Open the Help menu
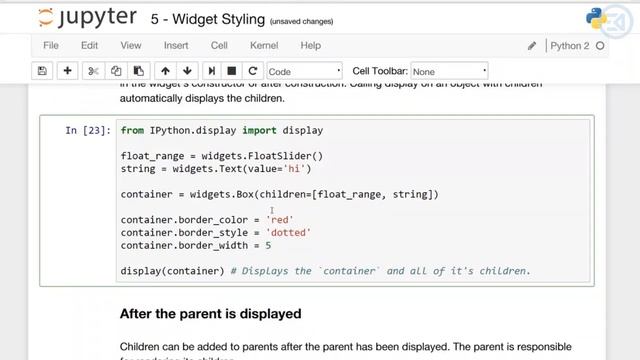This screenshot has width=640, height=360. coord(311,45)
